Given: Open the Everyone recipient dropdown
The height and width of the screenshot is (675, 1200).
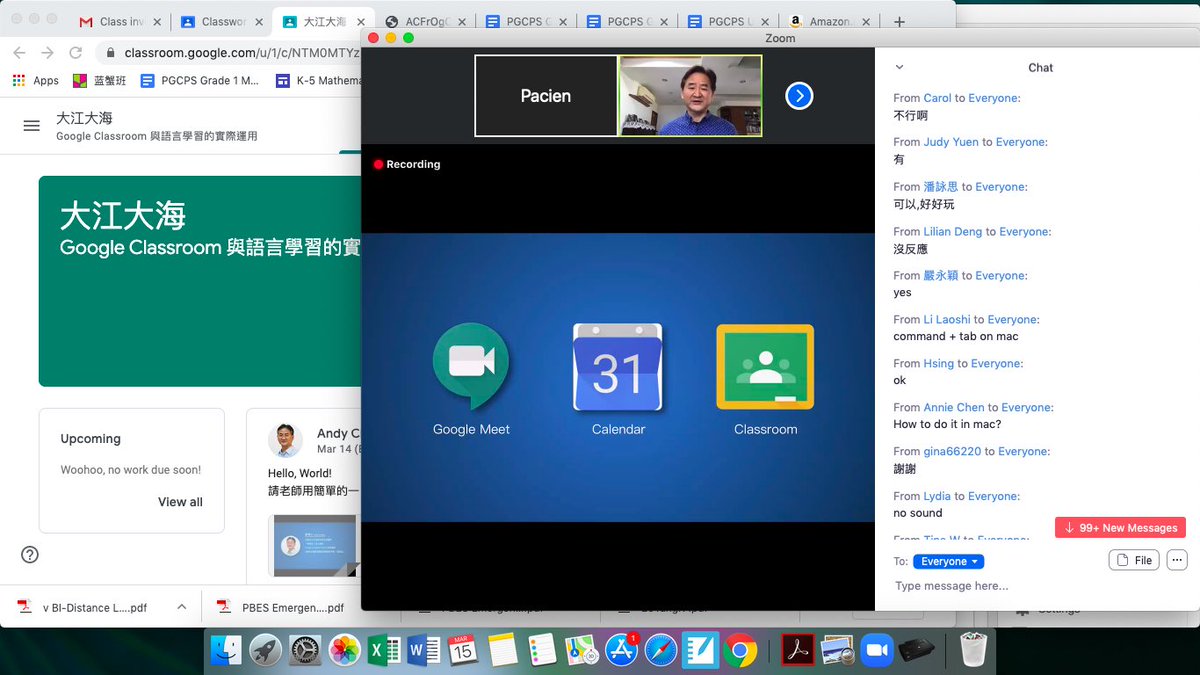Looking at the screenshot, I should pyautogui.click(x=948, y=561).
